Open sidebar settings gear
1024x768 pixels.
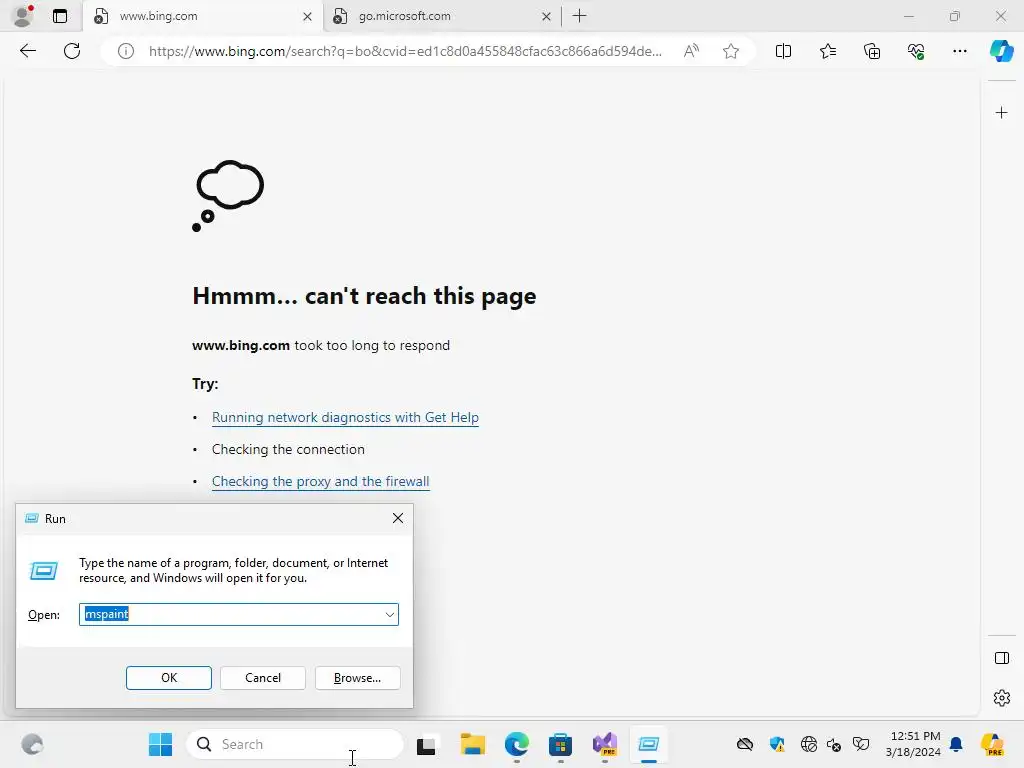tap(1001, 698)
